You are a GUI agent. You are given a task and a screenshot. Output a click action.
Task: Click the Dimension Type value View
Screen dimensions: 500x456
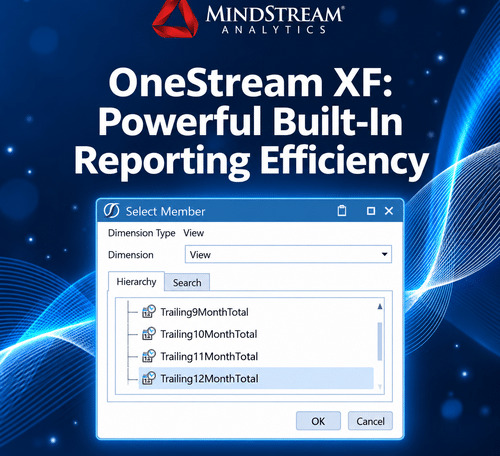tap(194, 233)
